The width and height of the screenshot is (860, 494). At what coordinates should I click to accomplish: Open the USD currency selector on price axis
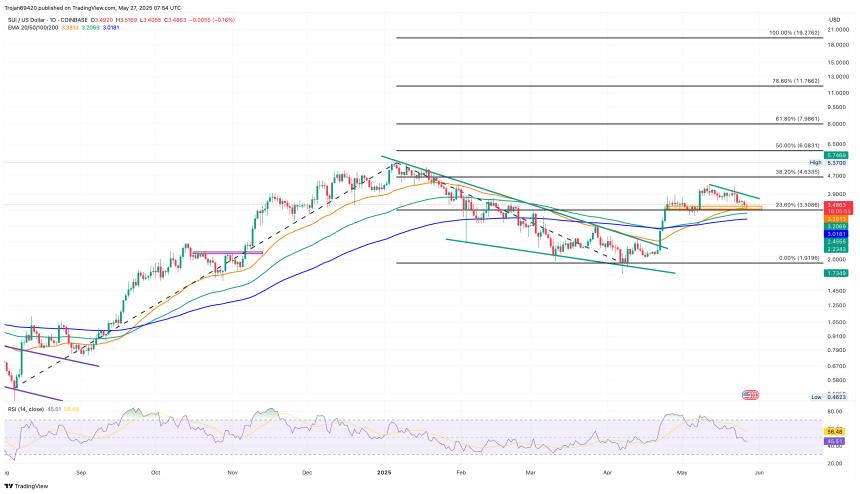pyautogui.click(x=833, y=20)
